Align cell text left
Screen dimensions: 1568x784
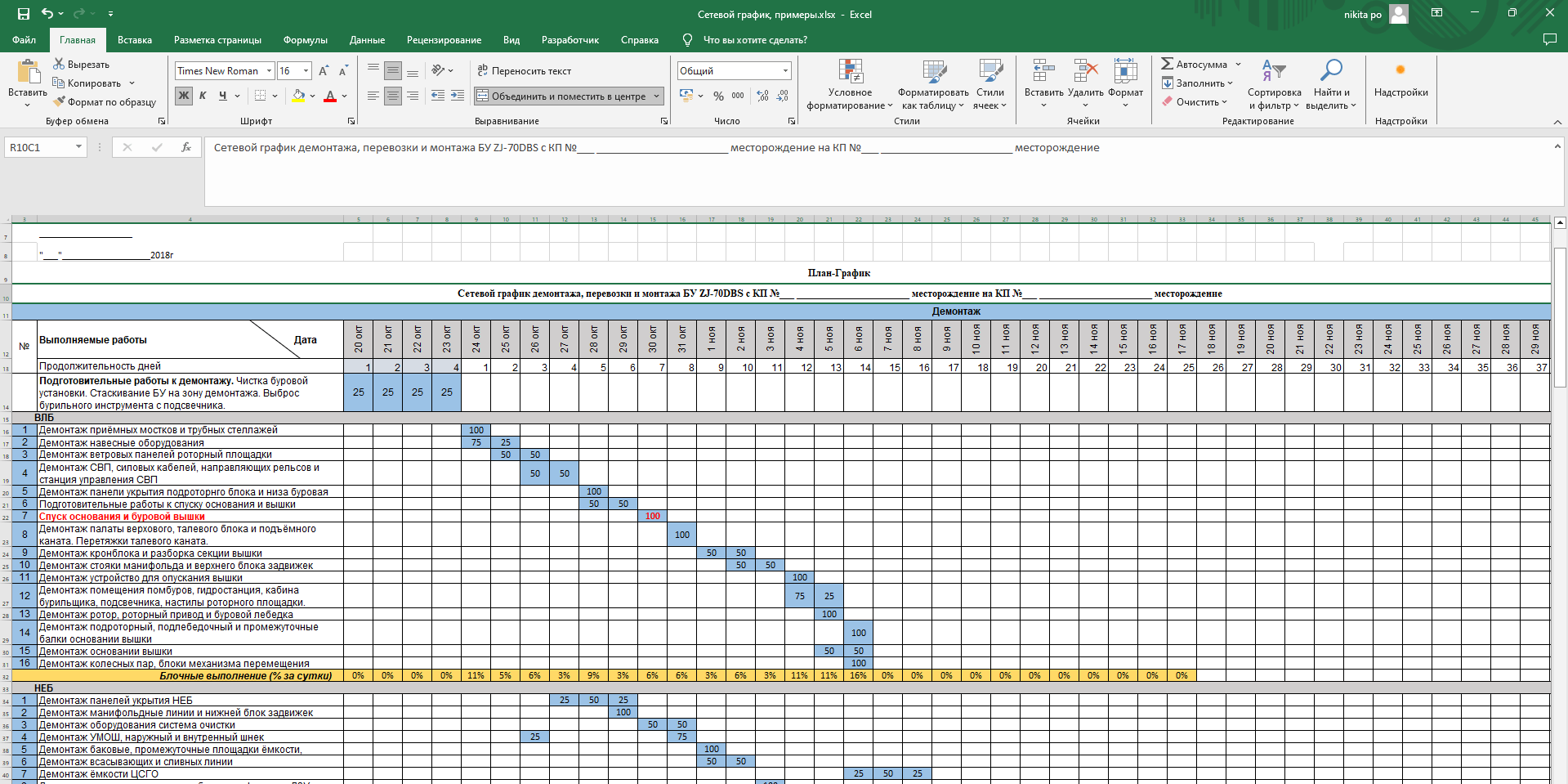[x=373, y=96]
